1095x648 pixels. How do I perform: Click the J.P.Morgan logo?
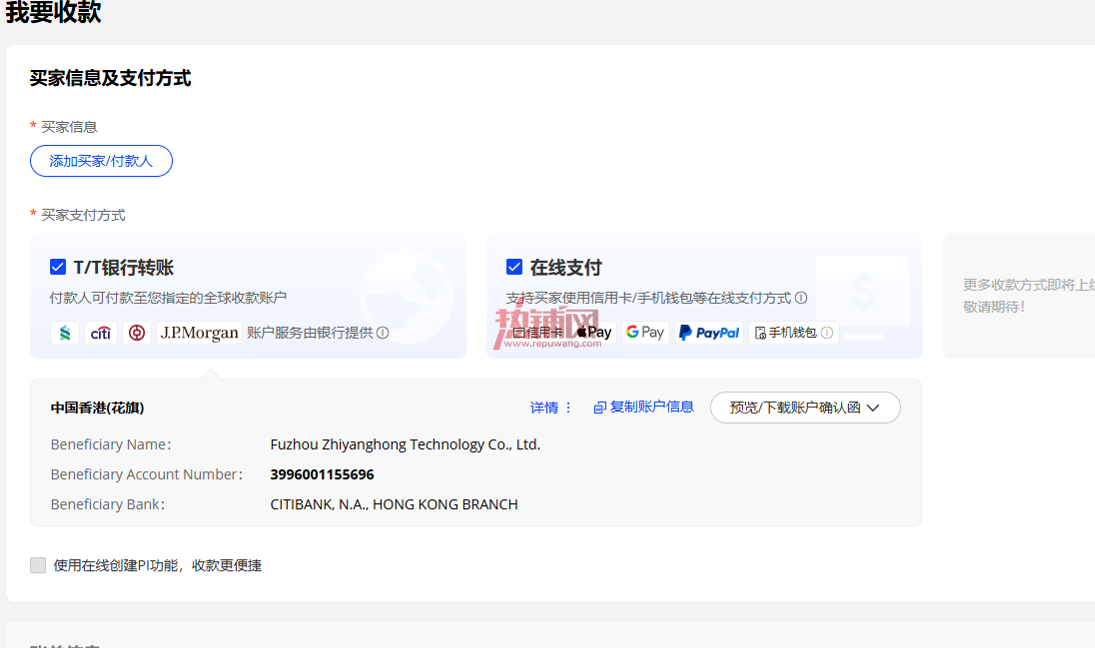point(199,333)
